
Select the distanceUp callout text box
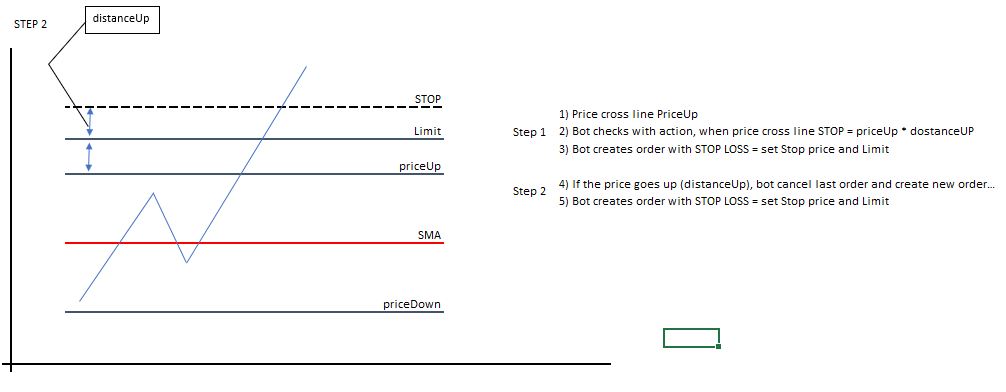click(122, 19)
